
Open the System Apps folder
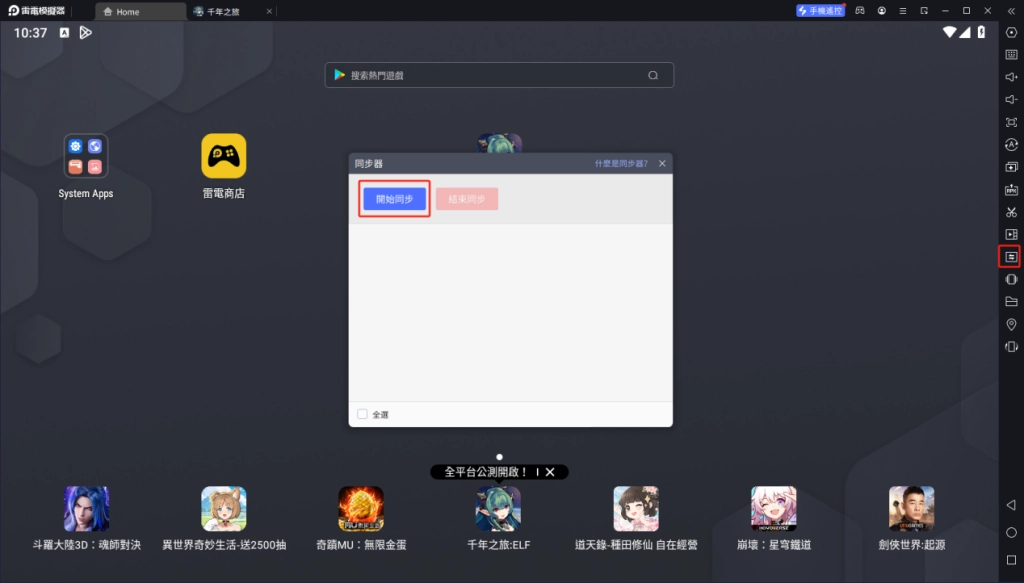[x=86, y=157]
